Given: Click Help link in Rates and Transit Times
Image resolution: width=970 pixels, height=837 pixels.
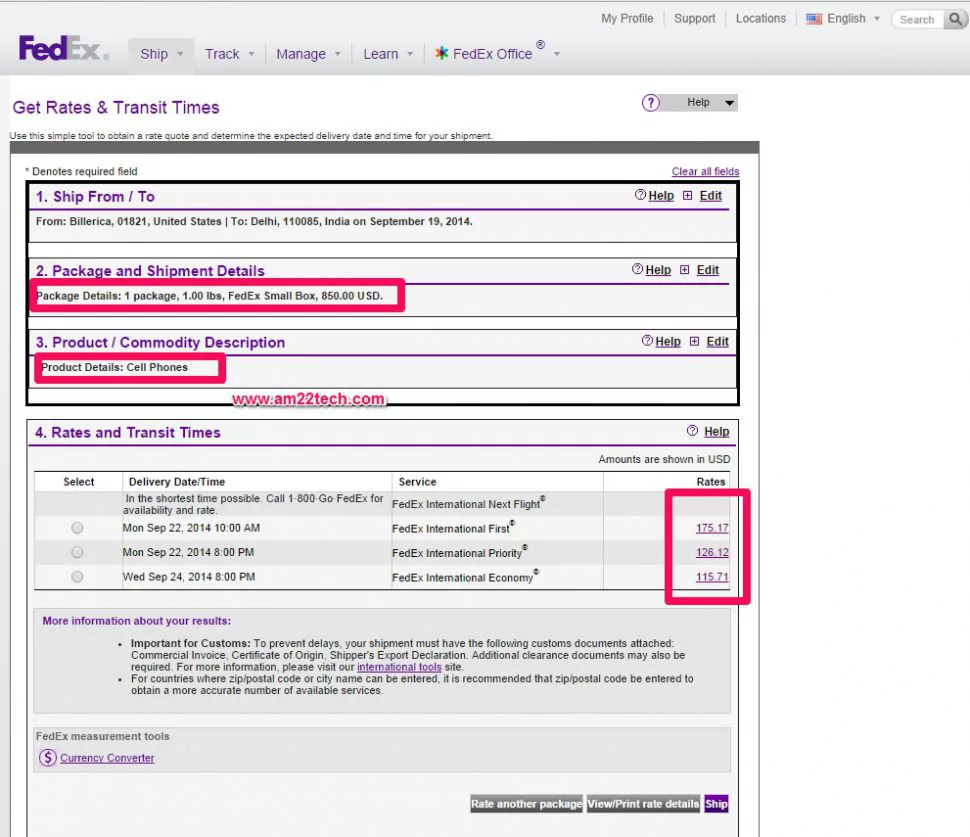Looking at the screenshot, I should point(716,431).
